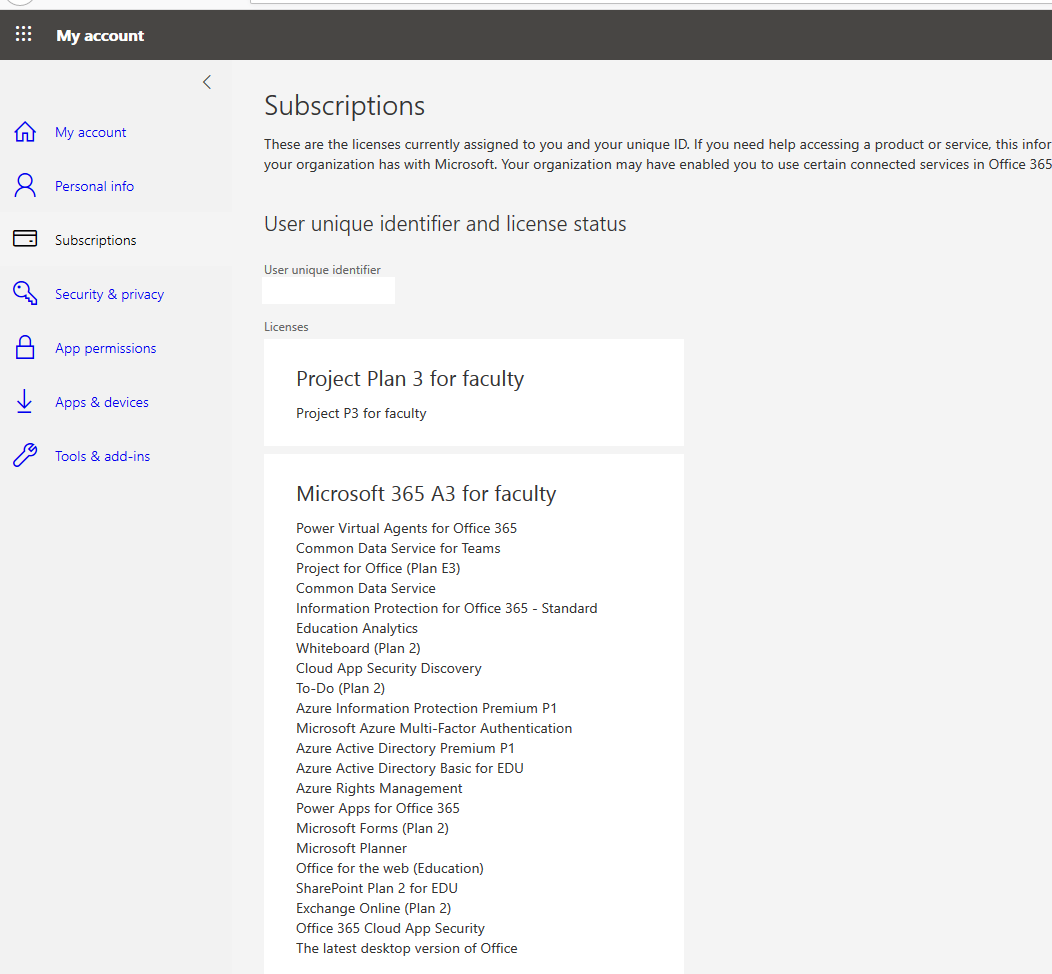1052x974 pixels.
Task: Click the download arrow icon for Apps & devices
Action: coord(25,402)
